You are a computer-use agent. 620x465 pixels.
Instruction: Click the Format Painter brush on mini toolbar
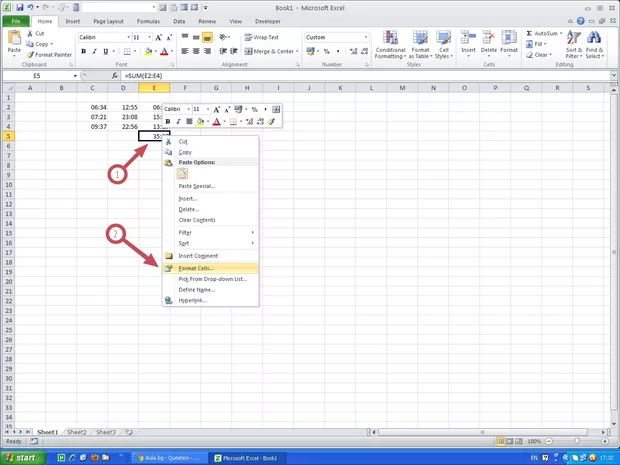point(271,122)
